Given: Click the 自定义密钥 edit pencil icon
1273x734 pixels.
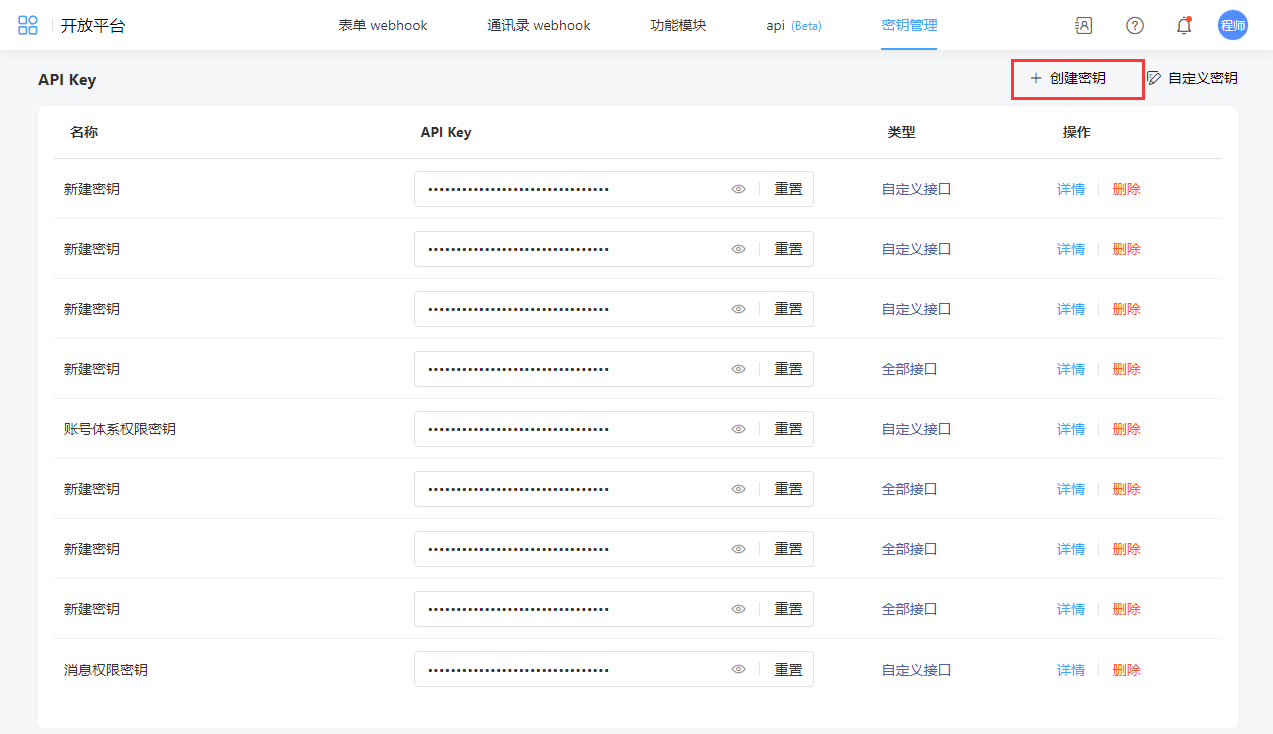Looking at the screenshot, I should click(1154, 78).
